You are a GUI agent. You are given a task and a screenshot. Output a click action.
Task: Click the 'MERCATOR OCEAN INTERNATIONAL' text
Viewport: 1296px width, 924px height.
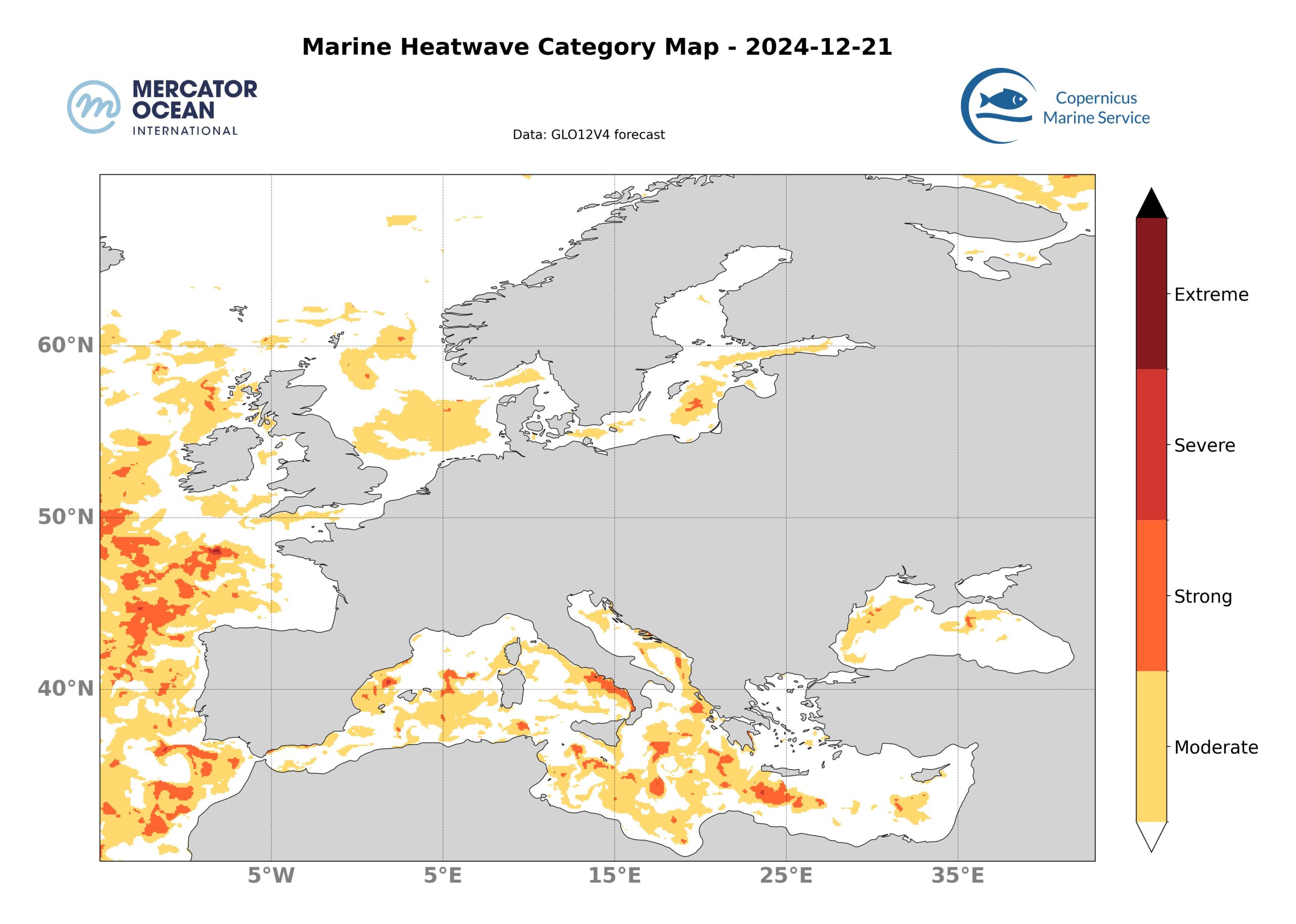[194, 107]
